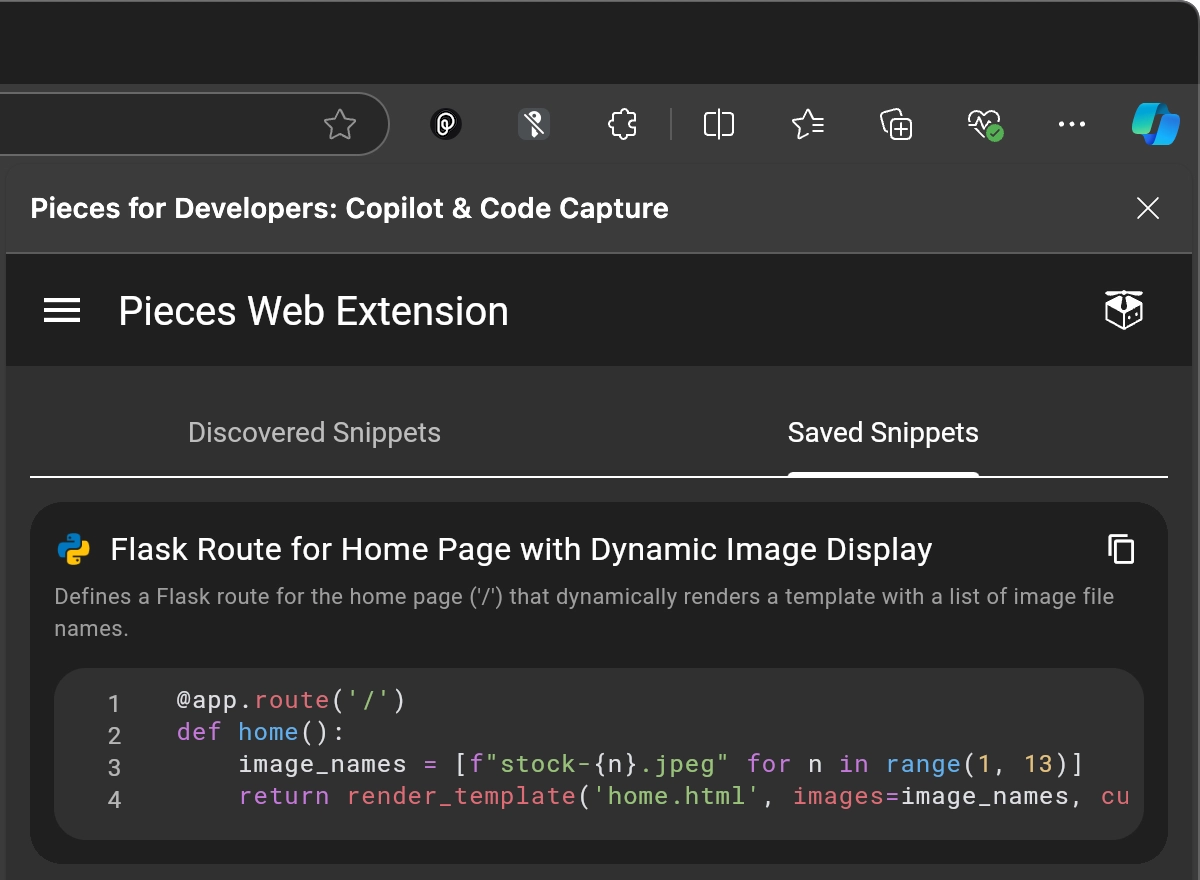The width and height of the screenshot is (1200, 880).
Task: Select the Saved Snippets tab
Action: click(883, 432)
